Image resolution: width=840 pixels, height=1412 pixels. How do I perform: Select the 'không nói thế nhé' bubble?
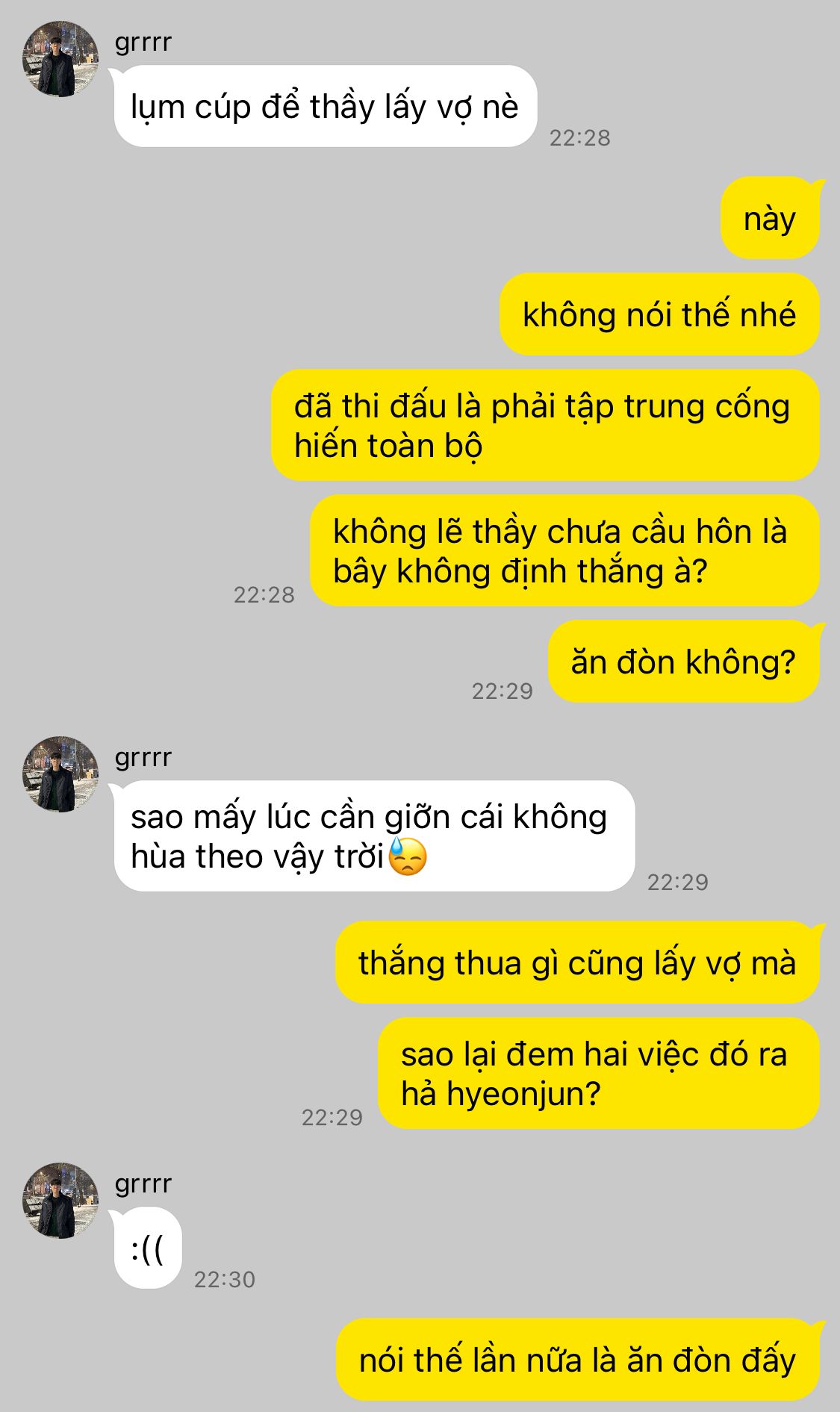click(659, 314)
